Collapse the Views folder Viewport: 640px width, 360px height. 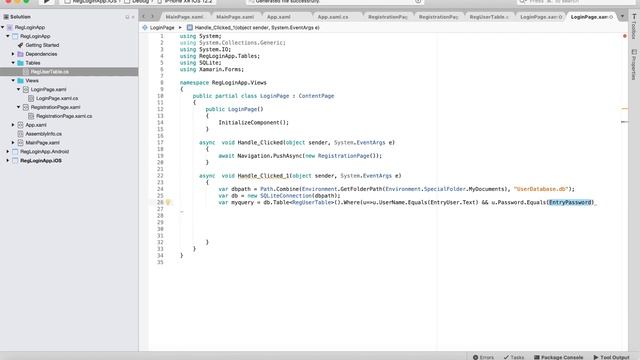pyautogui.click(x=13, y=80)
